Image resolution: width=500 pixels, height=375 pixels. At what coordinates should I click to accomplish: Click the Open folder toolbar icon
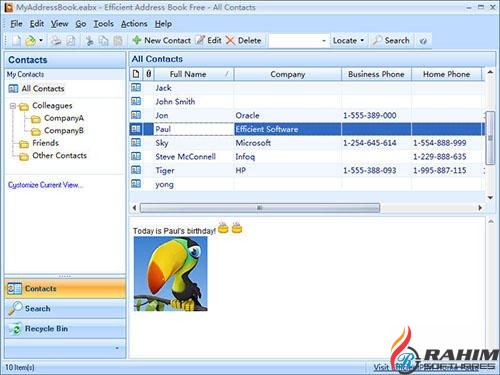pyautogui.click(x=30, y=41)
